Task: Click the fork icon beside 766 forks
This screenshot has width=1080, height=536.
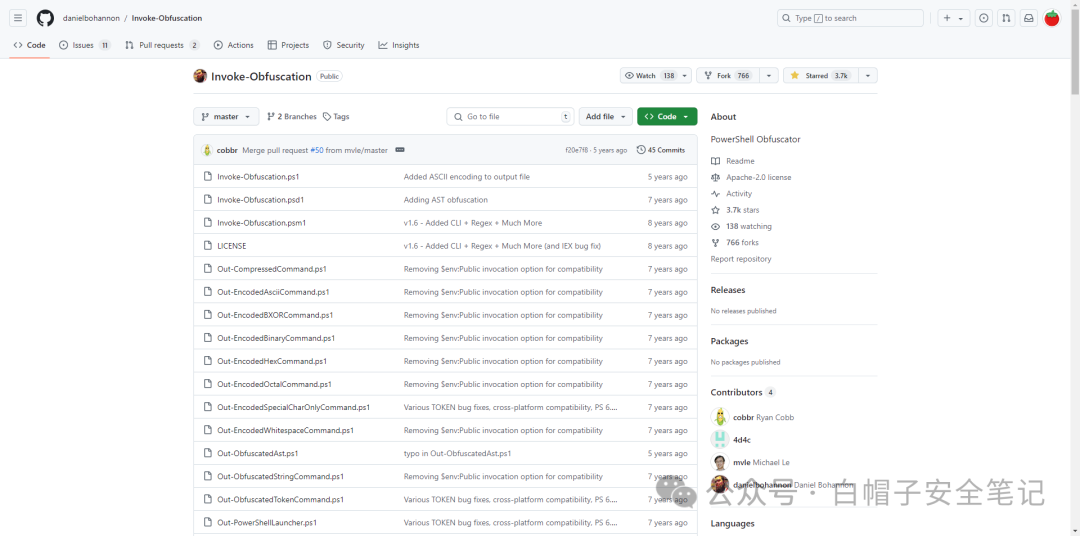Action: pyautogui.click(x=716, y=243)
